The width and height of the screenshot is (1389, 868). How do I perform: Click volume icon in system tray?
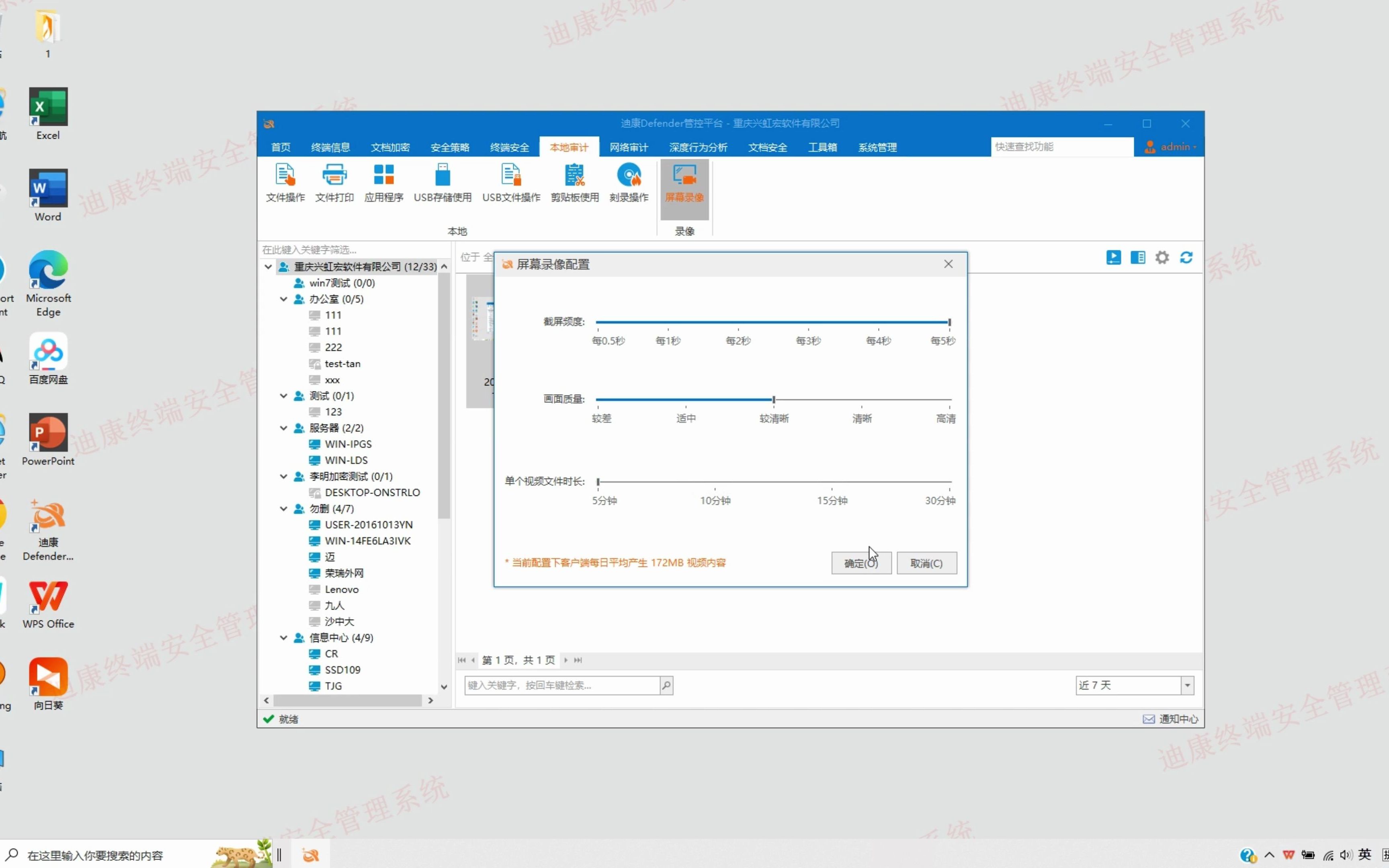coord(1346,855)
